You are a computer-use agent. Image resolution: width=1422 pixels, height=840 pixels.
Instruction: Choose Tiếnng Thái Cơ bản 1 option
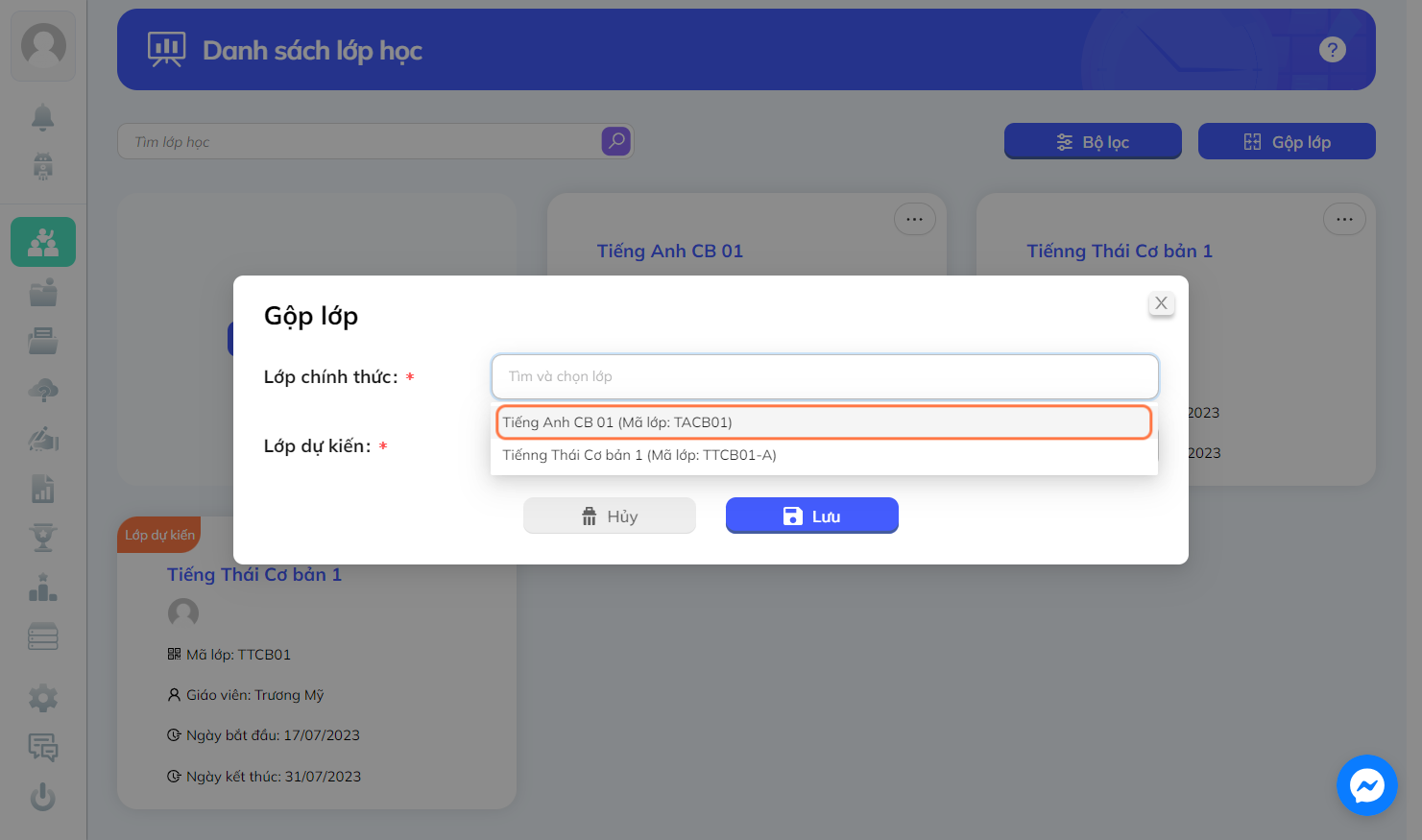[x=824, y=455]
